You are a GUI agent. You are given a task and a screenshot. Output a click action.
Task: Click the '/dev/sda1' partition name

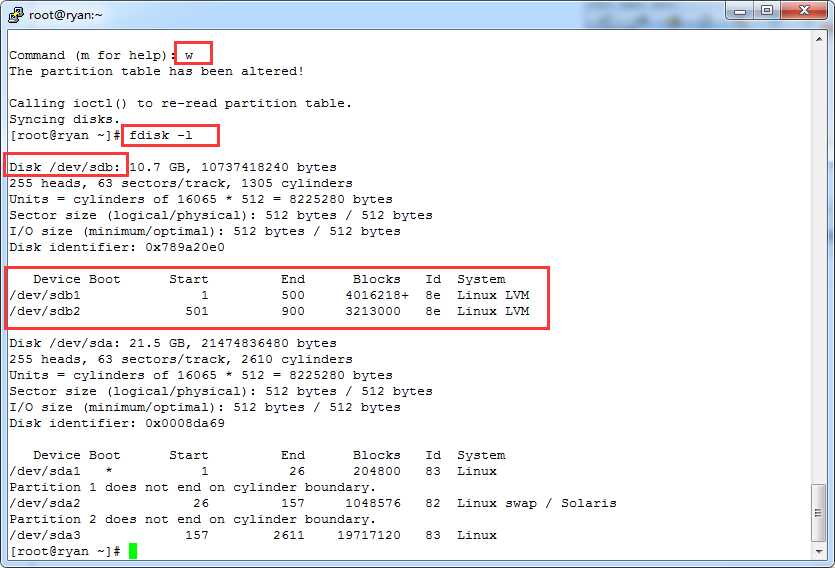click(45, 471)
